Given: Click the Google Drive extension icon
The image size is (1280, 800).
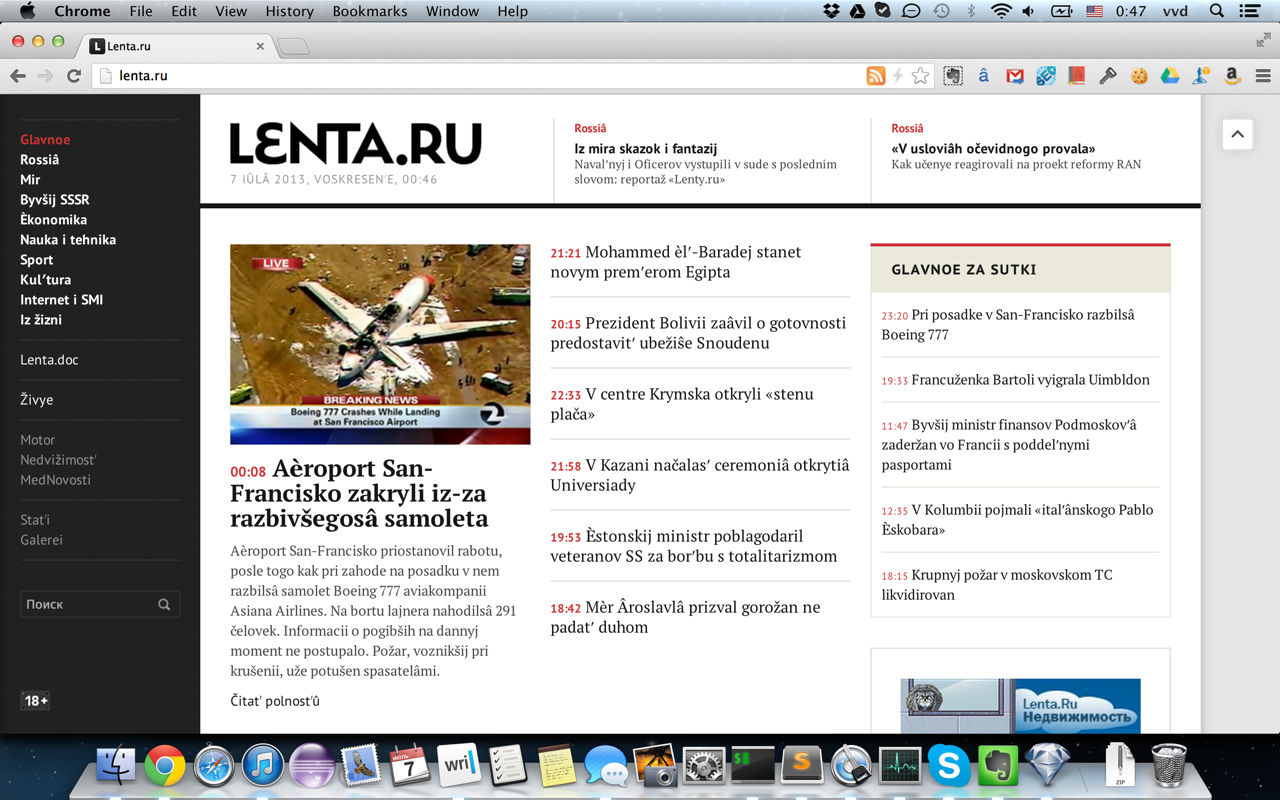Looking at the screenshot, I should pos(1170,76).
